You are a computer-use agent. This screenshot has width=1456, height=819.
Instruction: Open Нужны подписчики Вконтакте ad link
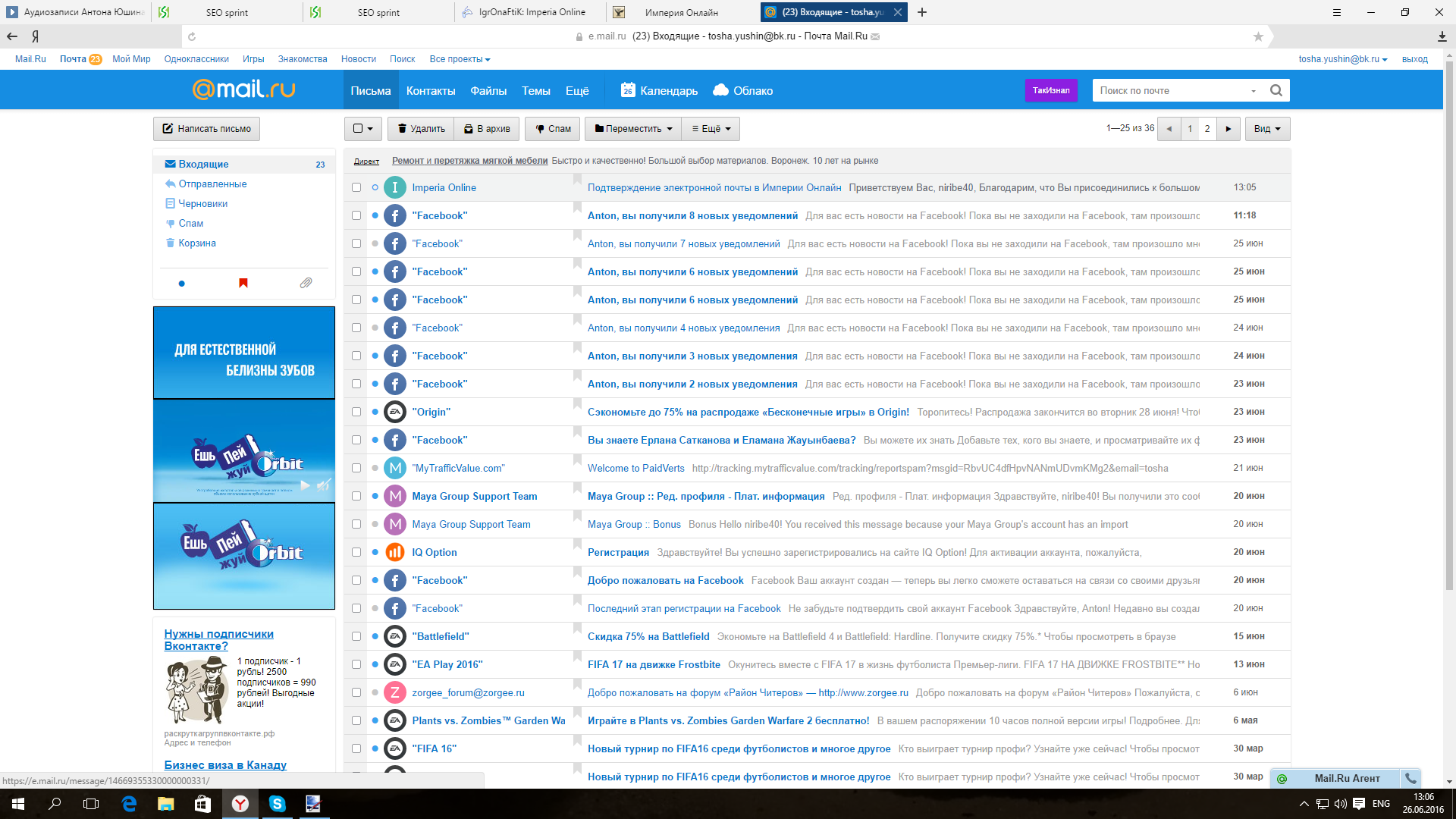218,640
